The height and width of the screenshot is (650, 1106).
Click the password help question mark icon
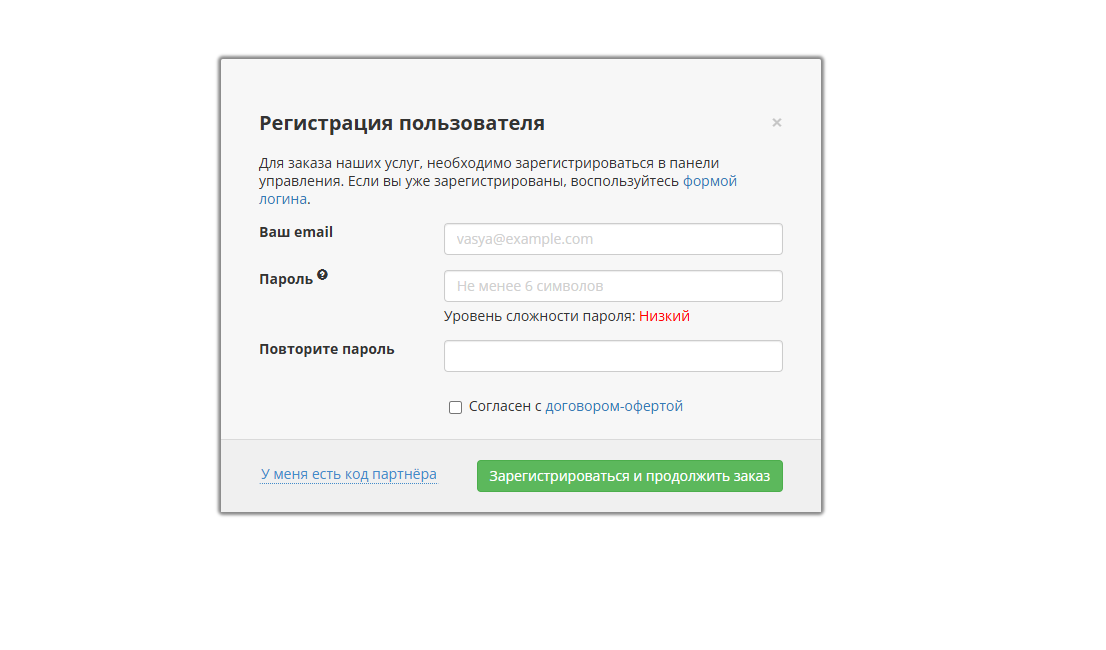click(x=322, y=275)
